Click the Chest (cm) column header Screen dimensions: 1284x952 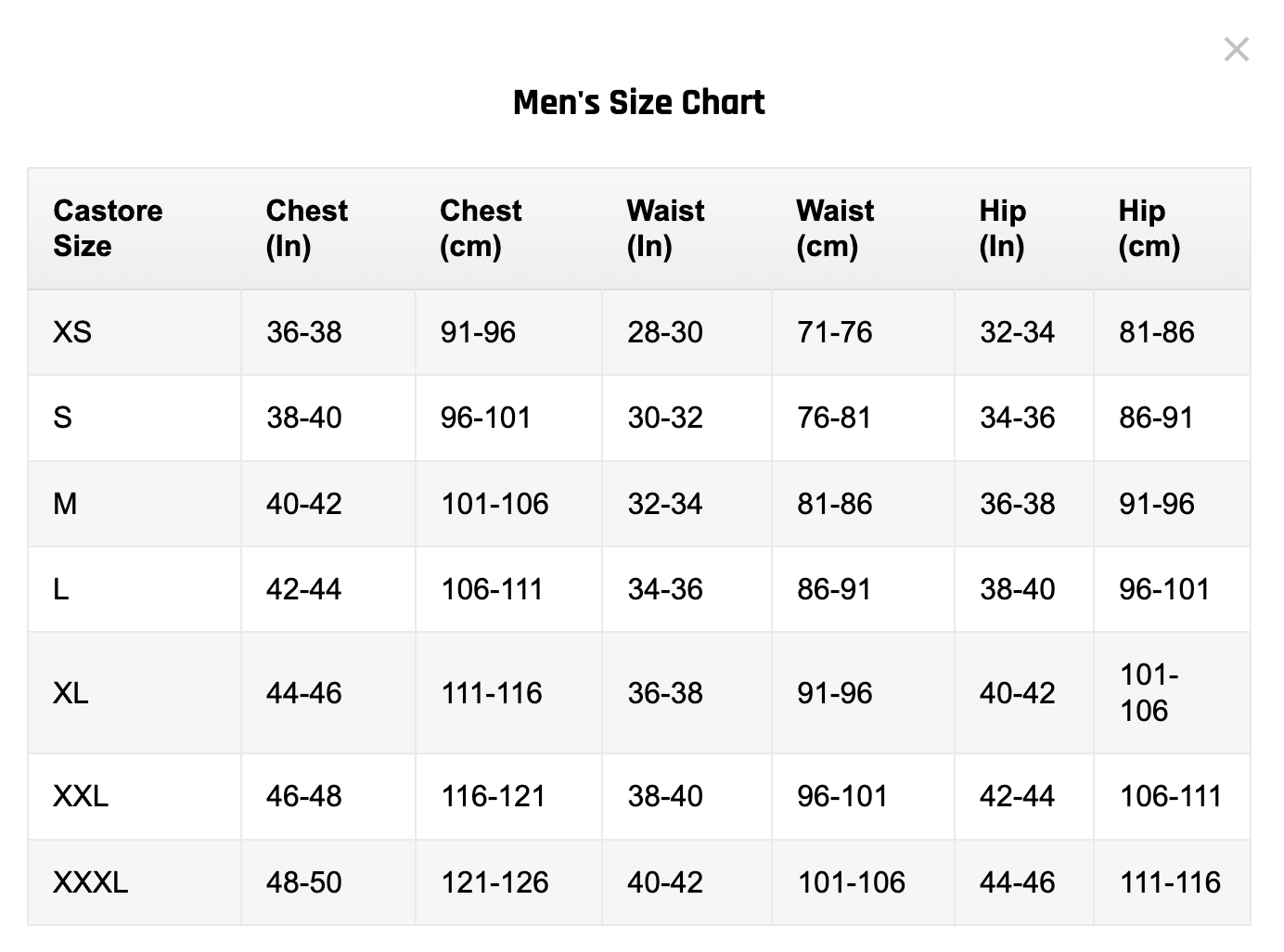click(x=481, y=228)
